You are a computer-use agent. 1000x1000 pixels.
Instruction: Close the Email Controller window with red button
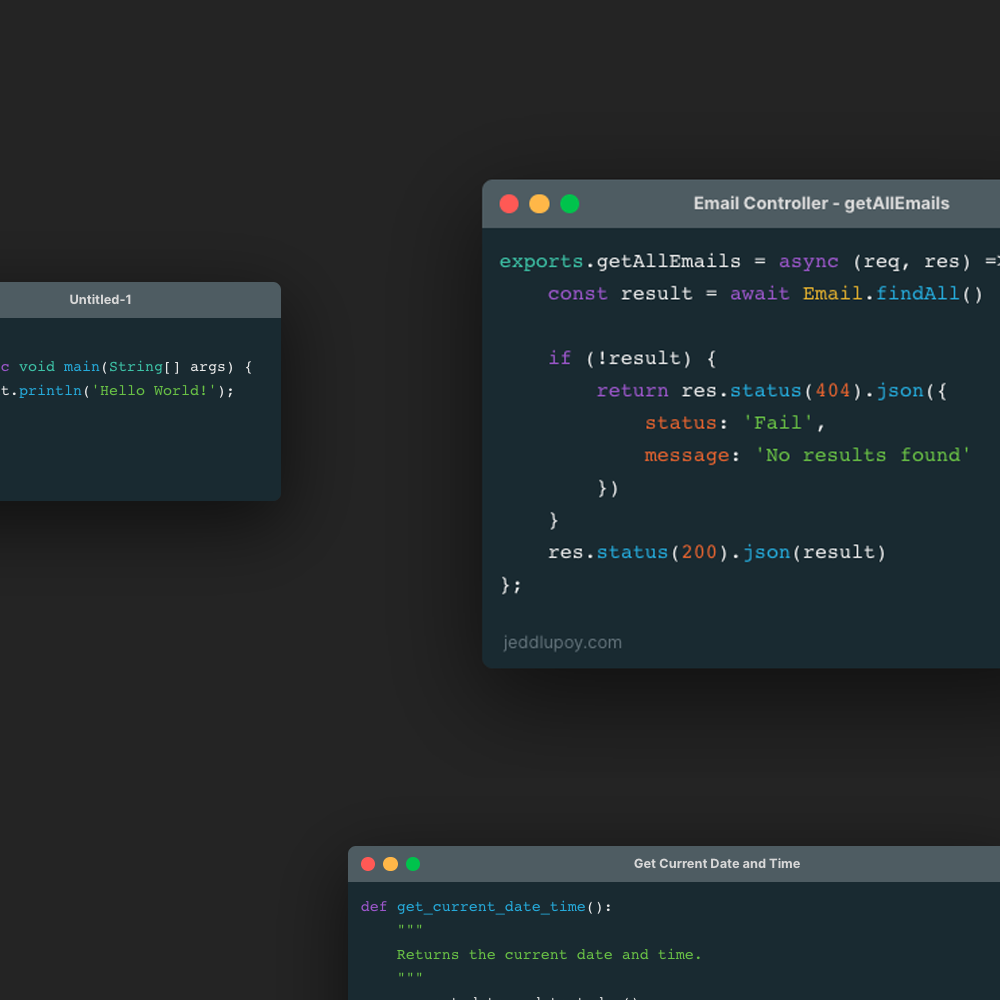(509, 204)
